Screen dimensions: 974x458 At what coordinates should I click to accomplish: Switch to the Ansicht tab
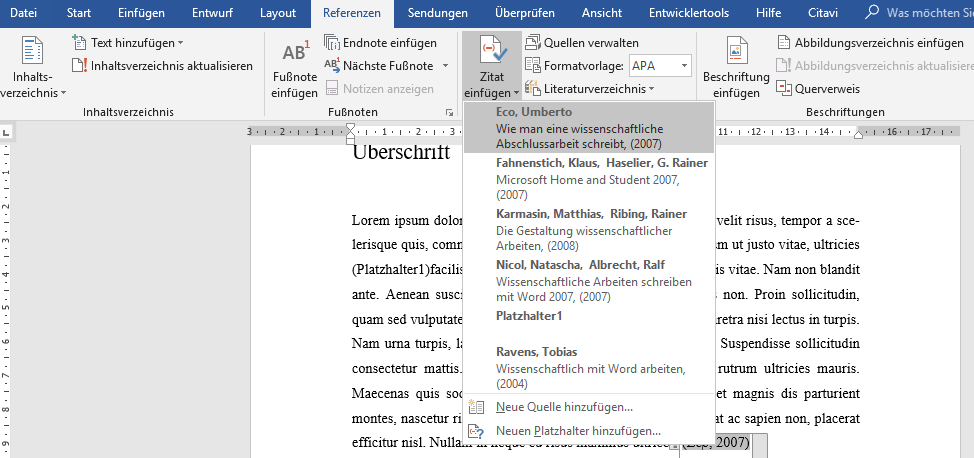(x=601, y=13)
